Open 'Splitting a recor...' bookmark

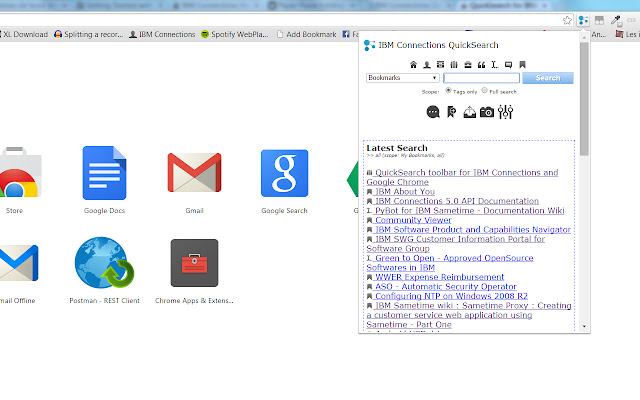tap(89, 34)
